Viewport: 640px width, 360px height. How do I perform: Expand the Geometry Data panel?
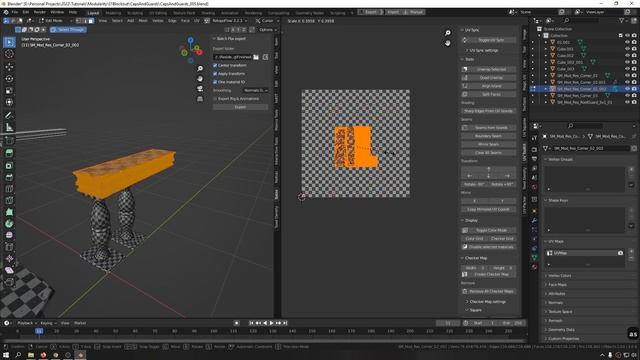[x=561, y=330]
